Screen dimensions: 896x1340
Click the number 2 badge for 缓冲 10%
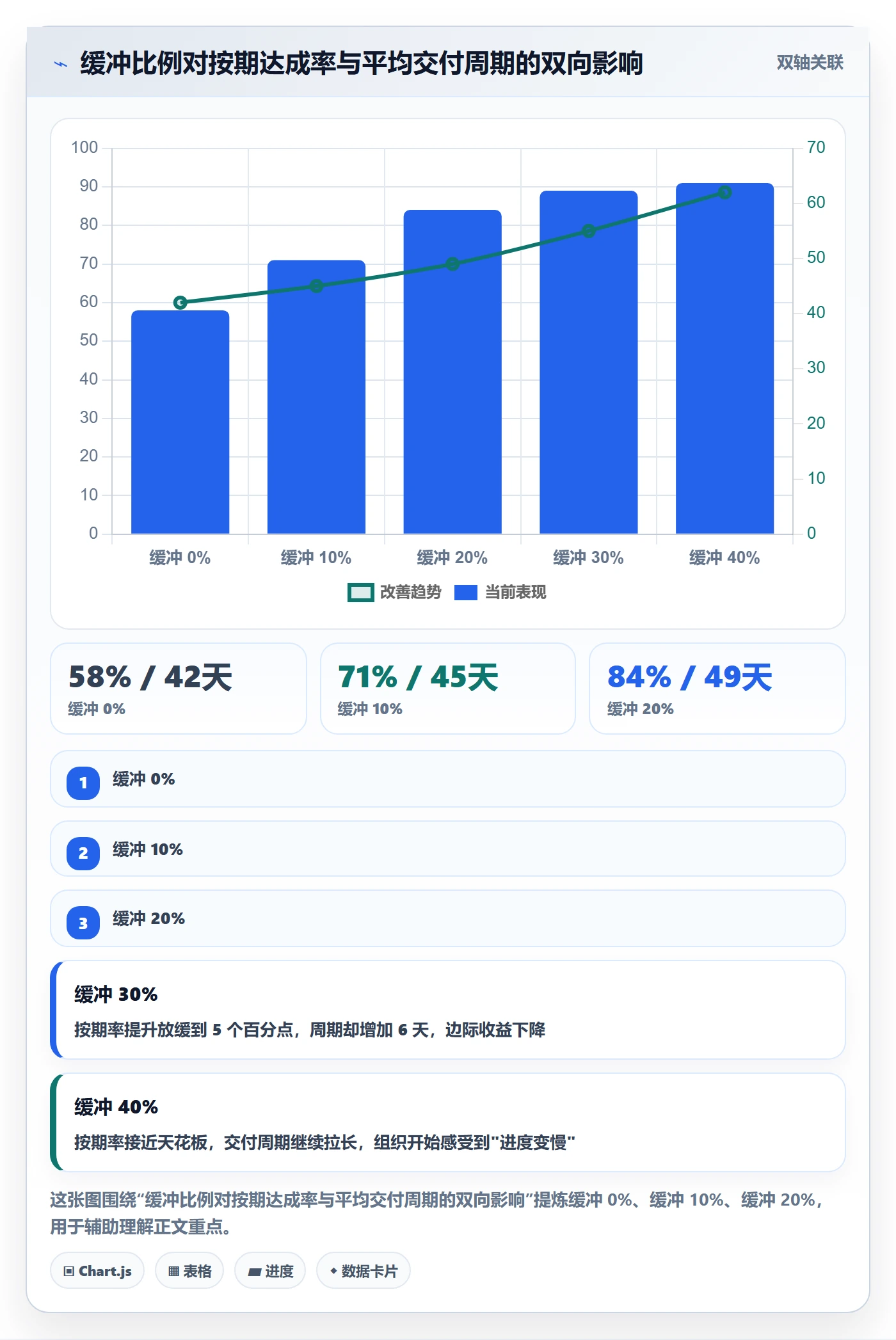pos(83,853)
